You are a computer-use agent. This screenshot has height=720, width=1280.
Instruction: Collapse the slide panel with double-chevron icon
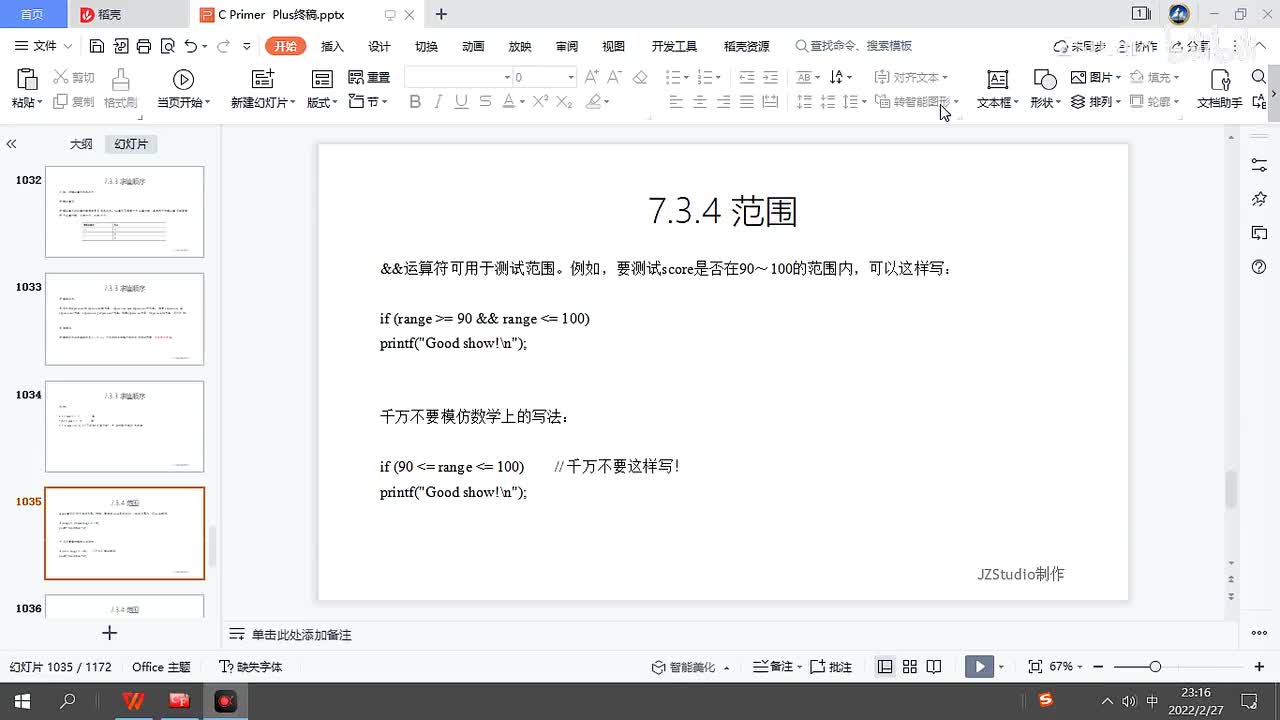pyautogui.click(x=11, y=144)
